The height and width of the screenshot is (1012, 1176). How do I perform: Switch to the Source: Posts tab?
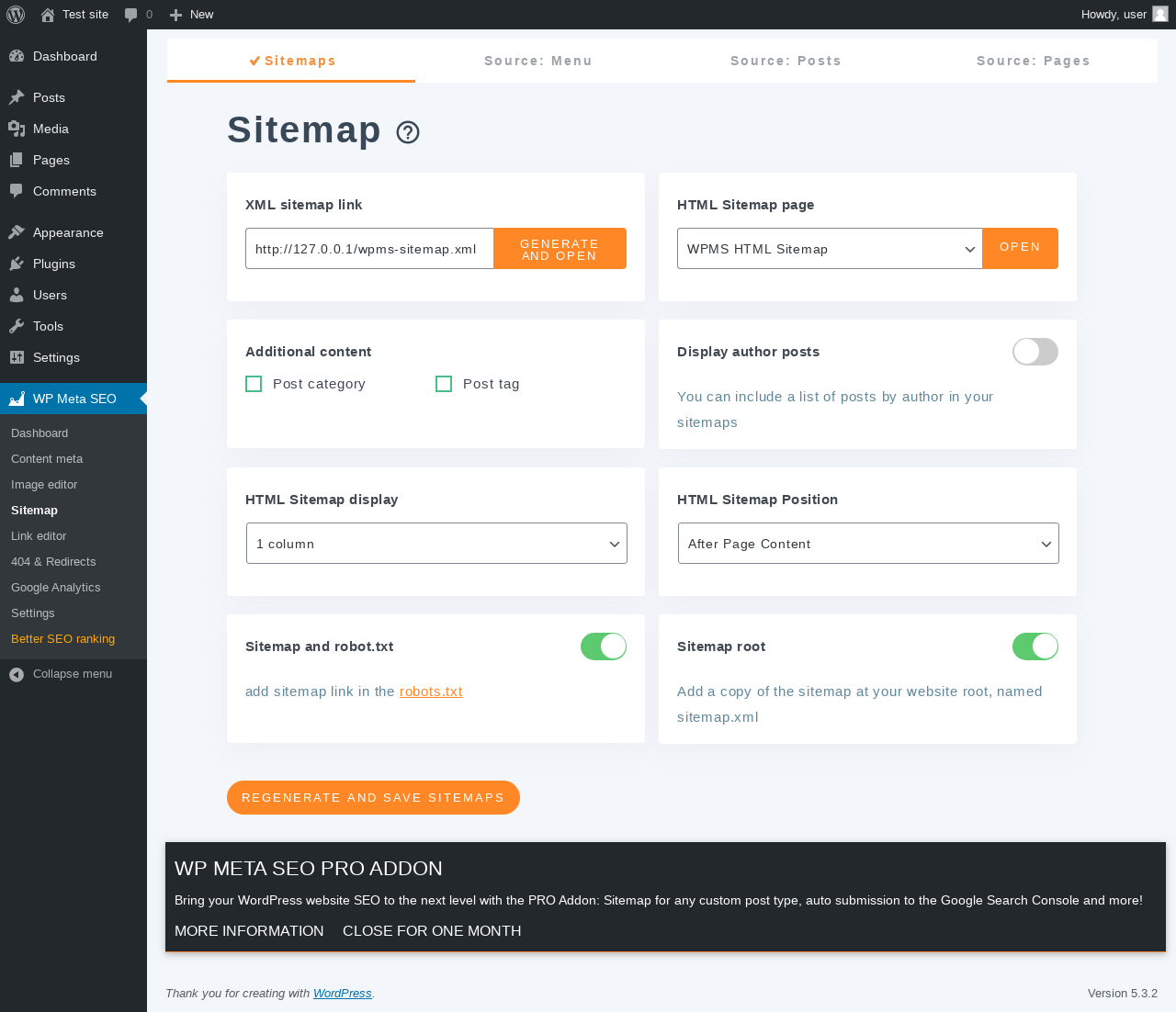[x=786, y=61]
